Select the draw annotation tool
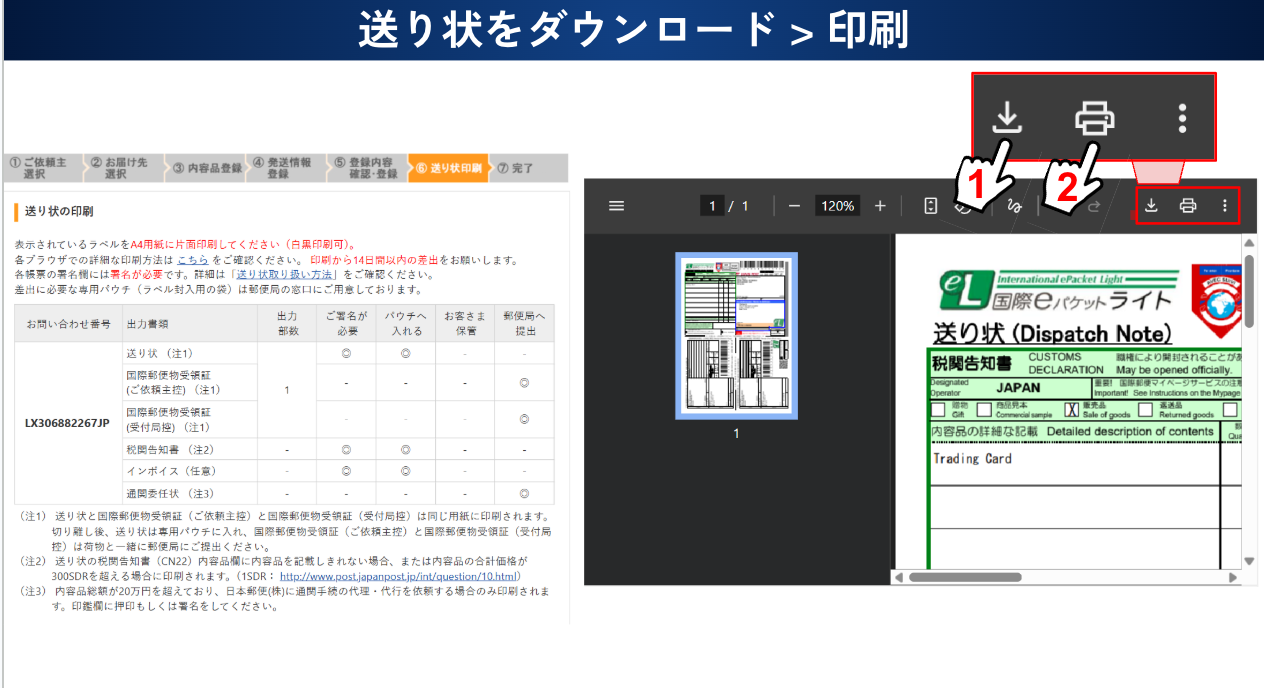Image resolution: width=1264 pixels, height=688 pixels. tap(1014, 206)
